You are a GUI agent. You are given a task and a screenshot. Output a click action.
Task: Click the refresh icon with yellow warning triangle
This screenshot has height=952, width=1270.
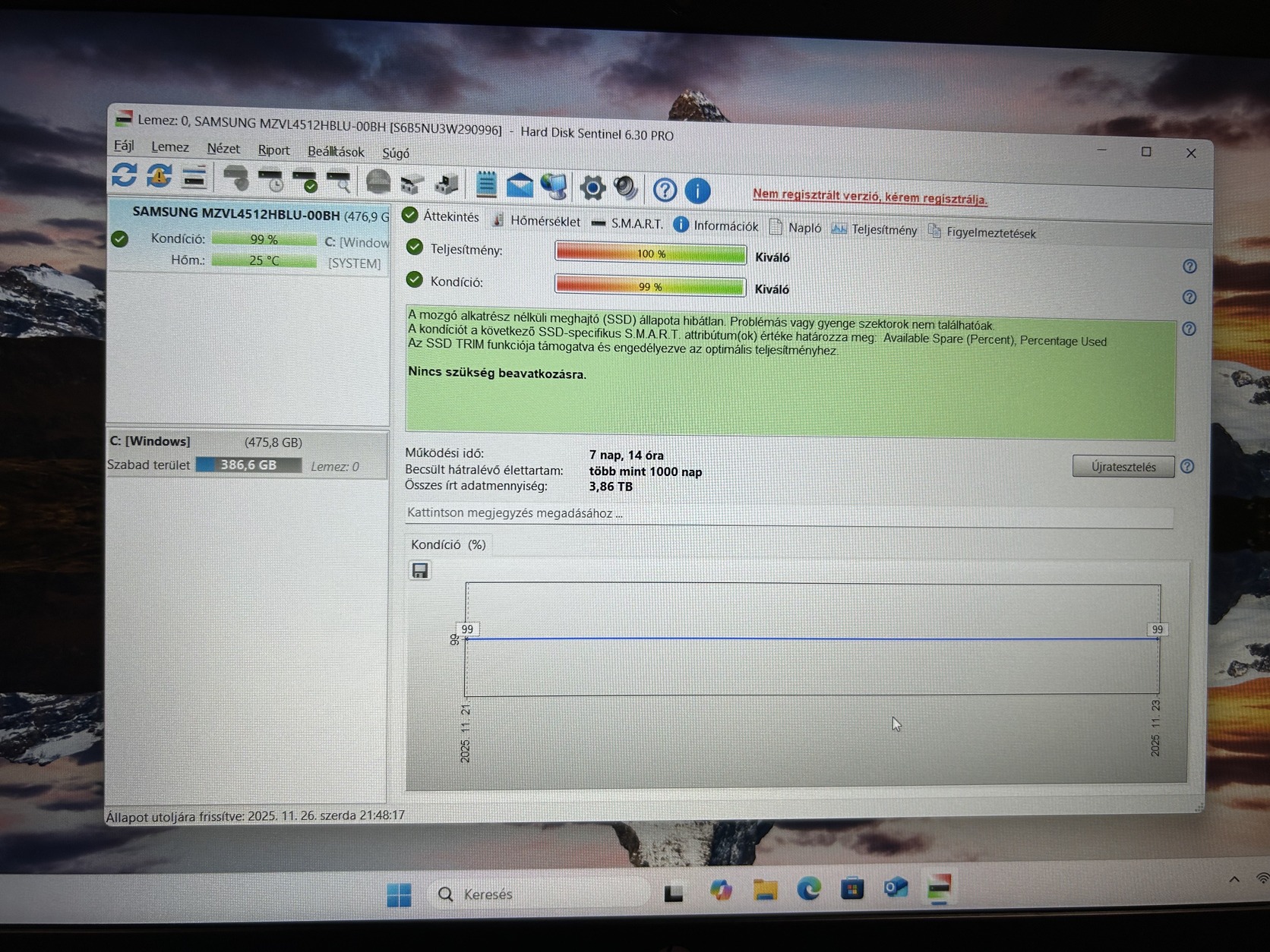point(159,176)
